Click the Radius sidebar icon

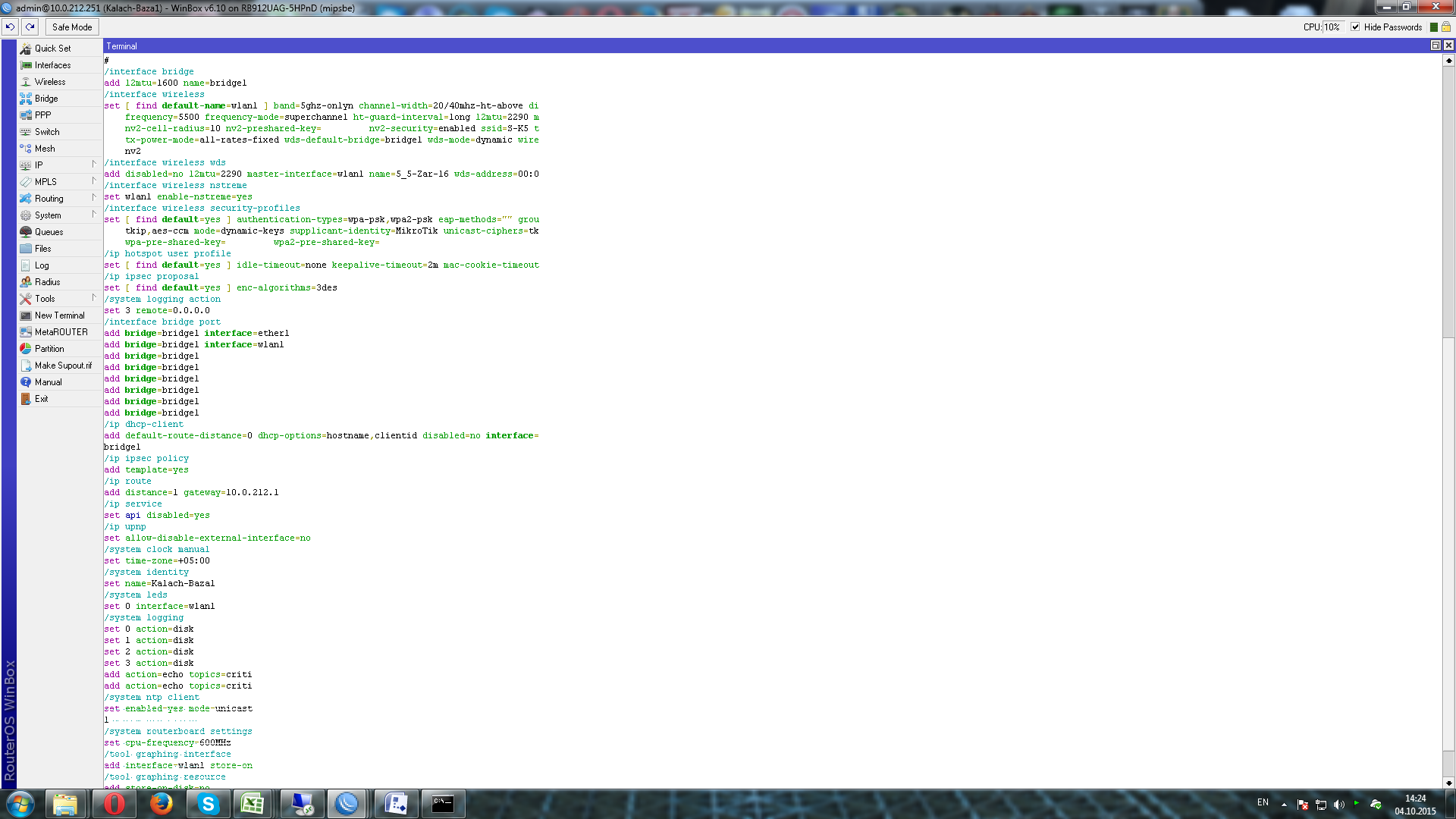pos(26,282)
